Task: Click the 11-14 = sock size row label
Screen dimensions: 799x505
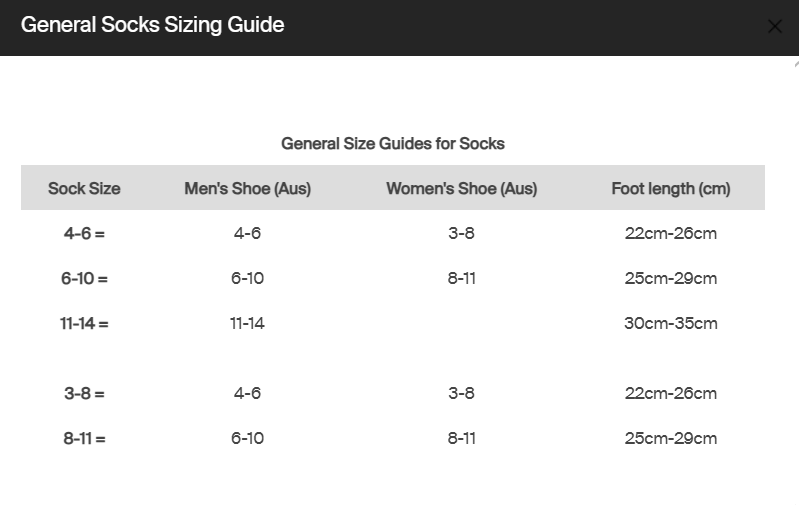Action: click(x=84, y=323)
